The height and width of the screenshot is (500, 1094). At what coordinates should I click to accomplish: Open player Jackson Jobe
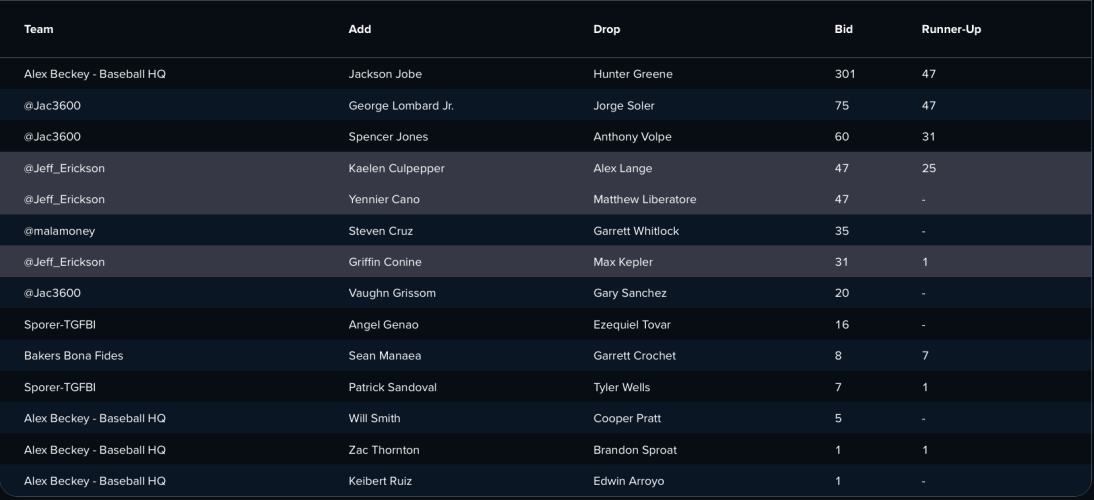click(x=385, y=74)
